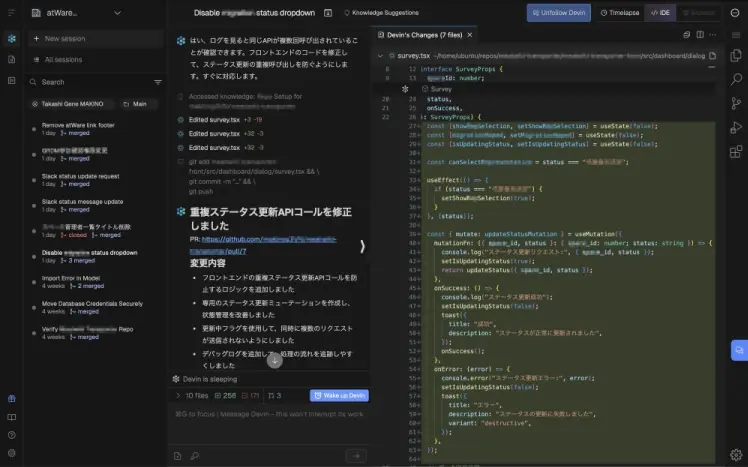Open Extensions icon in IDE sidebar

736,152
